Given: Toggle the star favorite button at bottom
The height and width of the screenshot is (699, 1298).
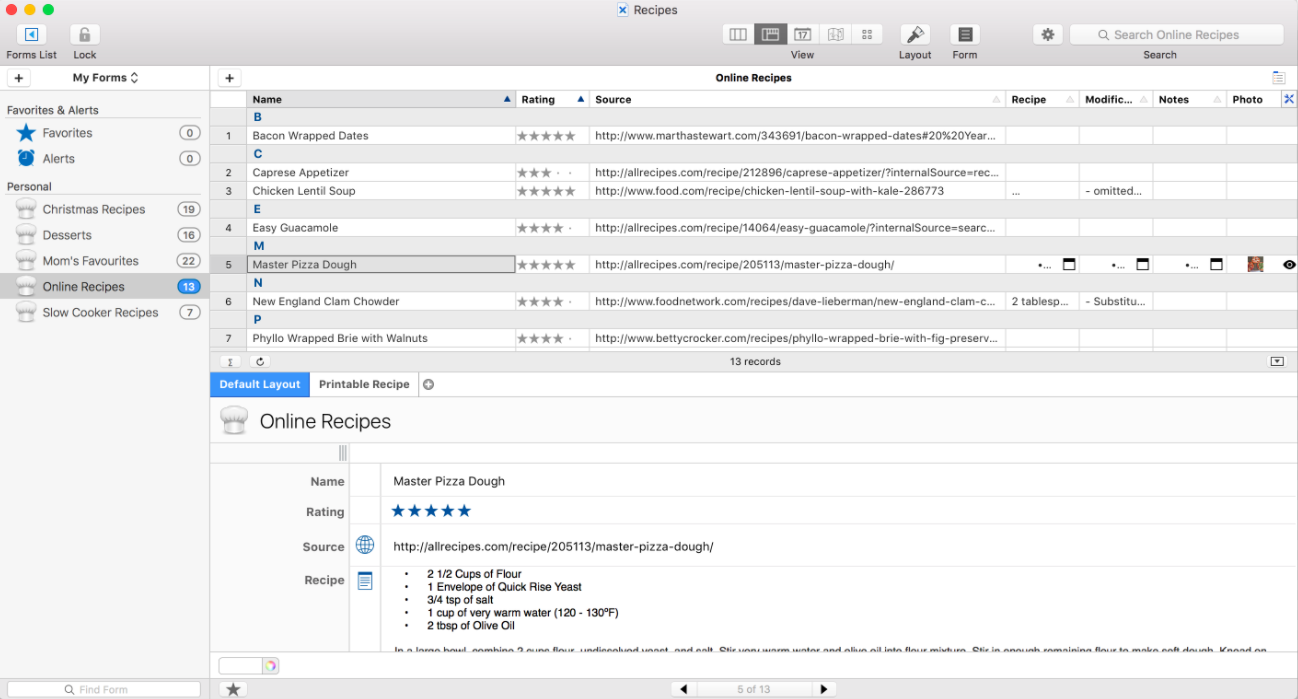Looking at the screenshot, I should point(233,689).
